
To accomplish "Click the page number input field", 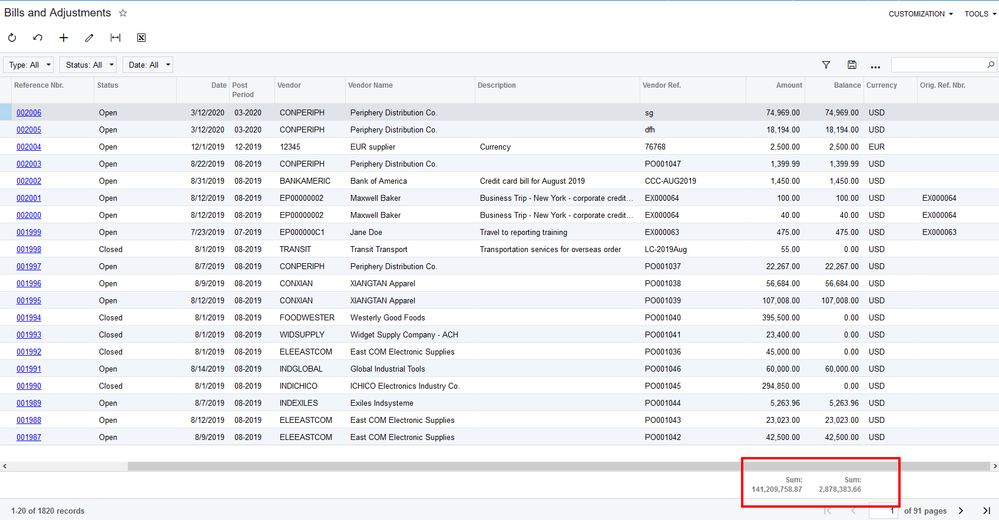I will click(x=884, y=510).
